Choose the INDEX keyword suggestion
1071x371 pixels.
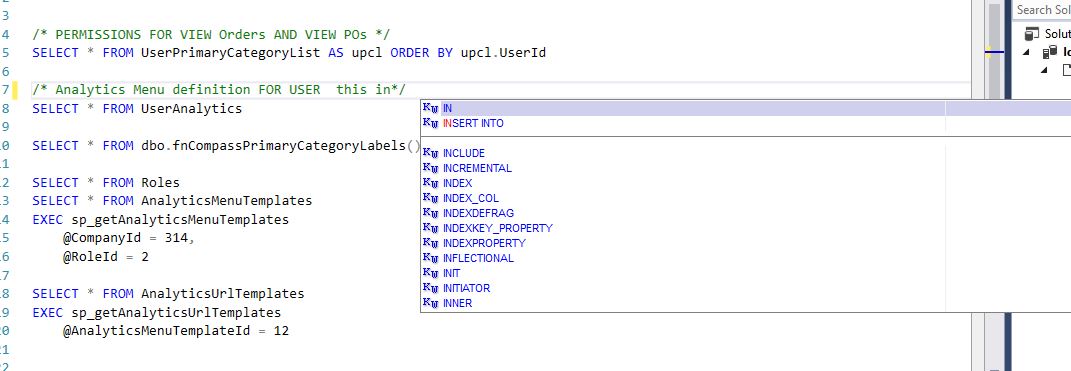pyautogui.click(x=457, y=183)
